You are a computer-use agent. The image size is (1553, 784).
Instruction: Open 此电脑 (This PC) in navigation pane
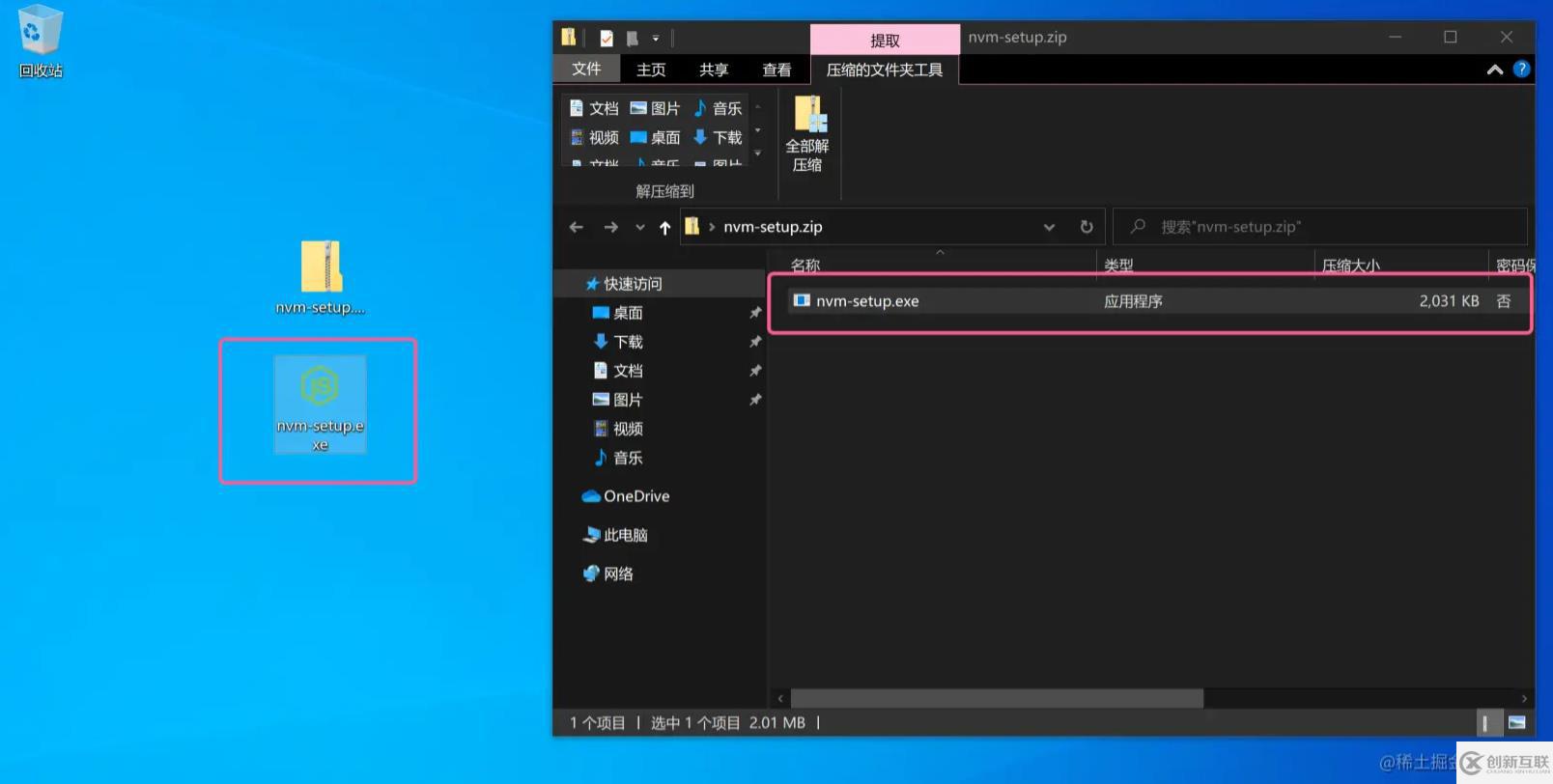[615, 535]
